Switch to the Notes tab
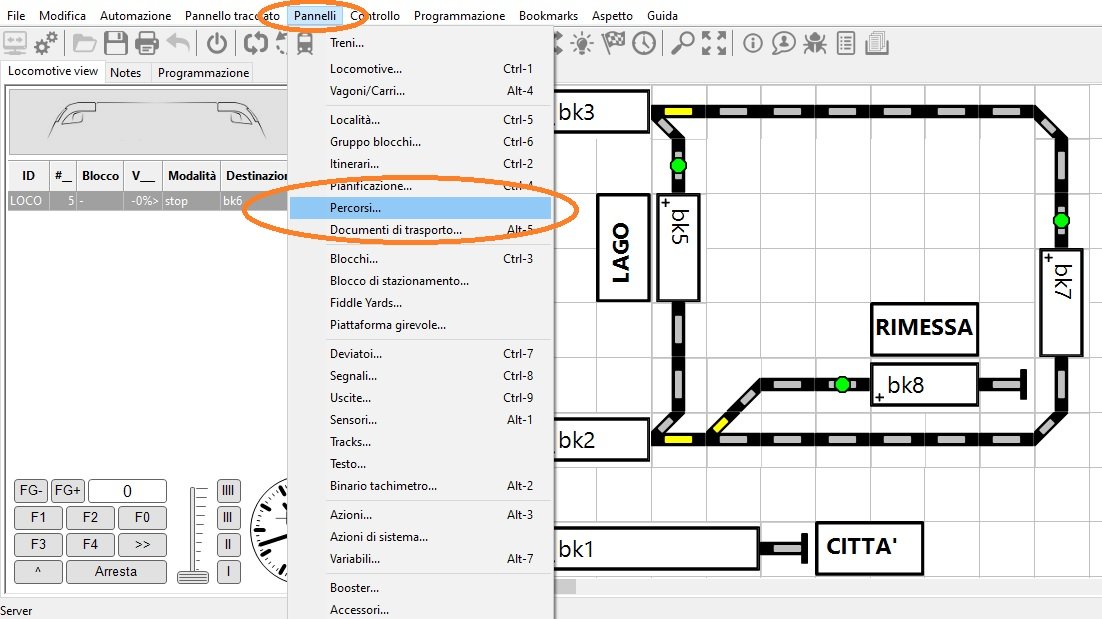Image resolution: width=1102 pixels, height=619 pixels. pyautogui.click(x=126, y=72)
